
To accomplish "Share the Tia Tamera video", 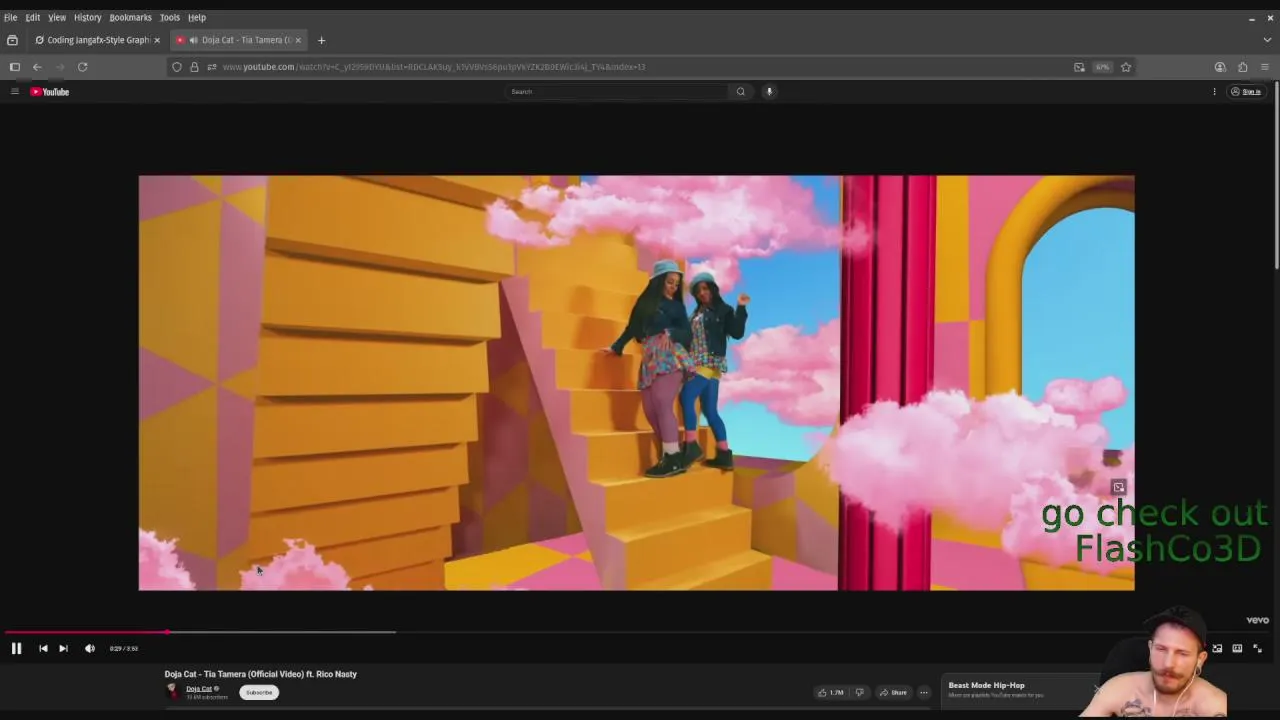I will [x=893, y=692].
